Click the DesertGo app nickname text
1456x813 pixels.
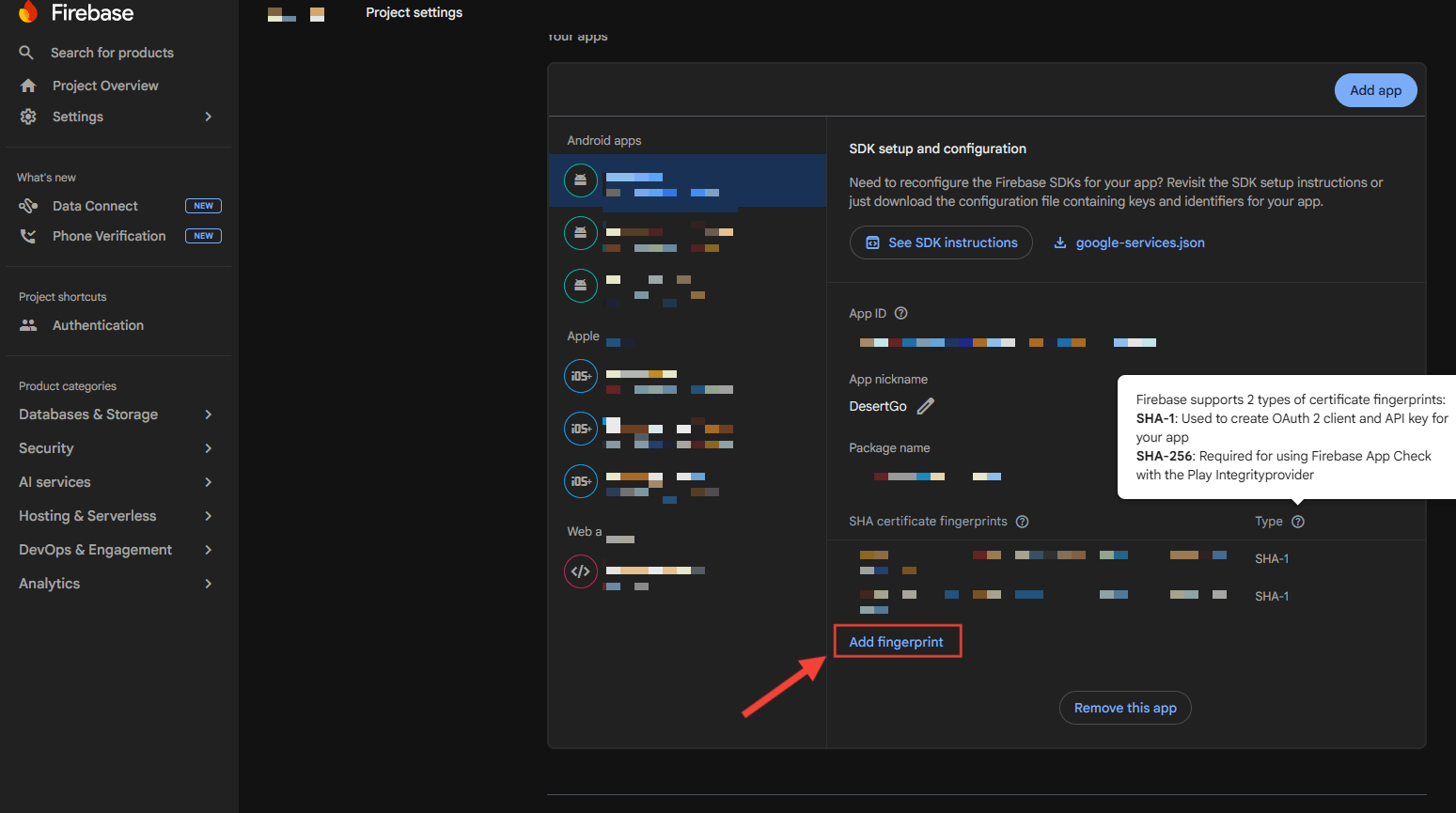click(878, 406)
